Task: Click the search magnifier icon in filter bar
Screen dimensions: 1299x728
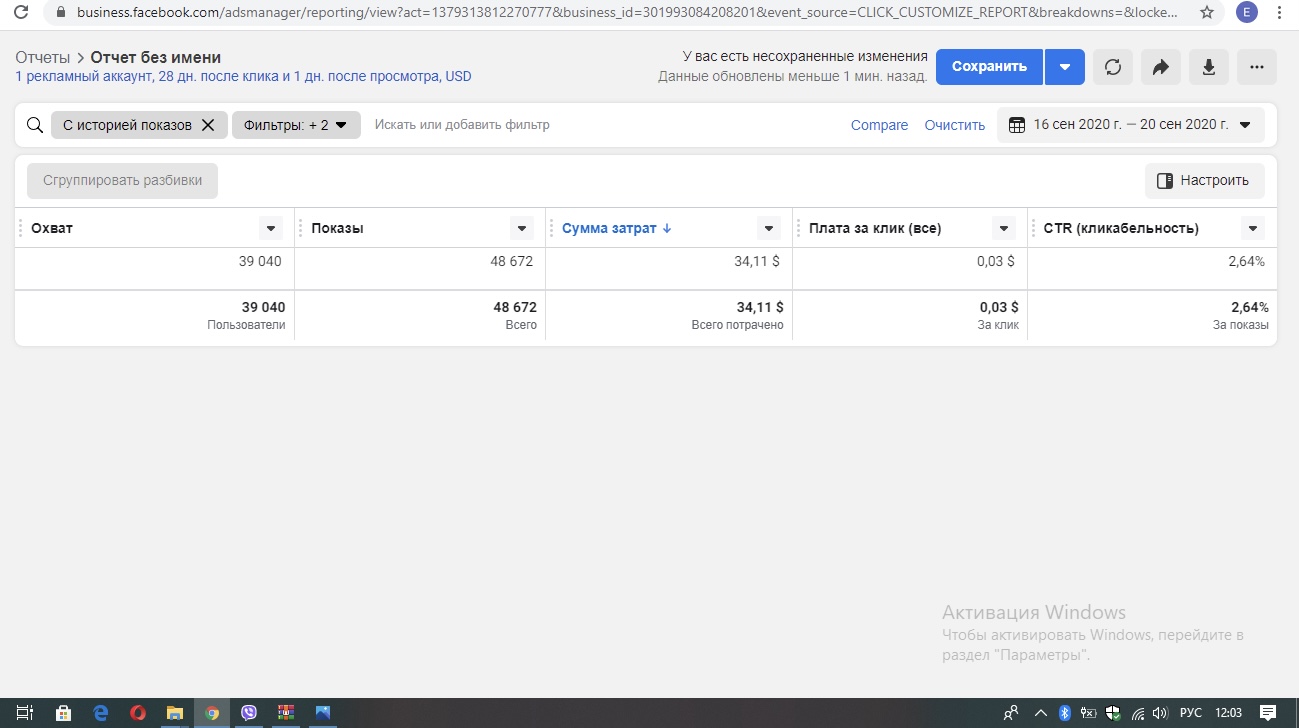Action: click(35, 125)
